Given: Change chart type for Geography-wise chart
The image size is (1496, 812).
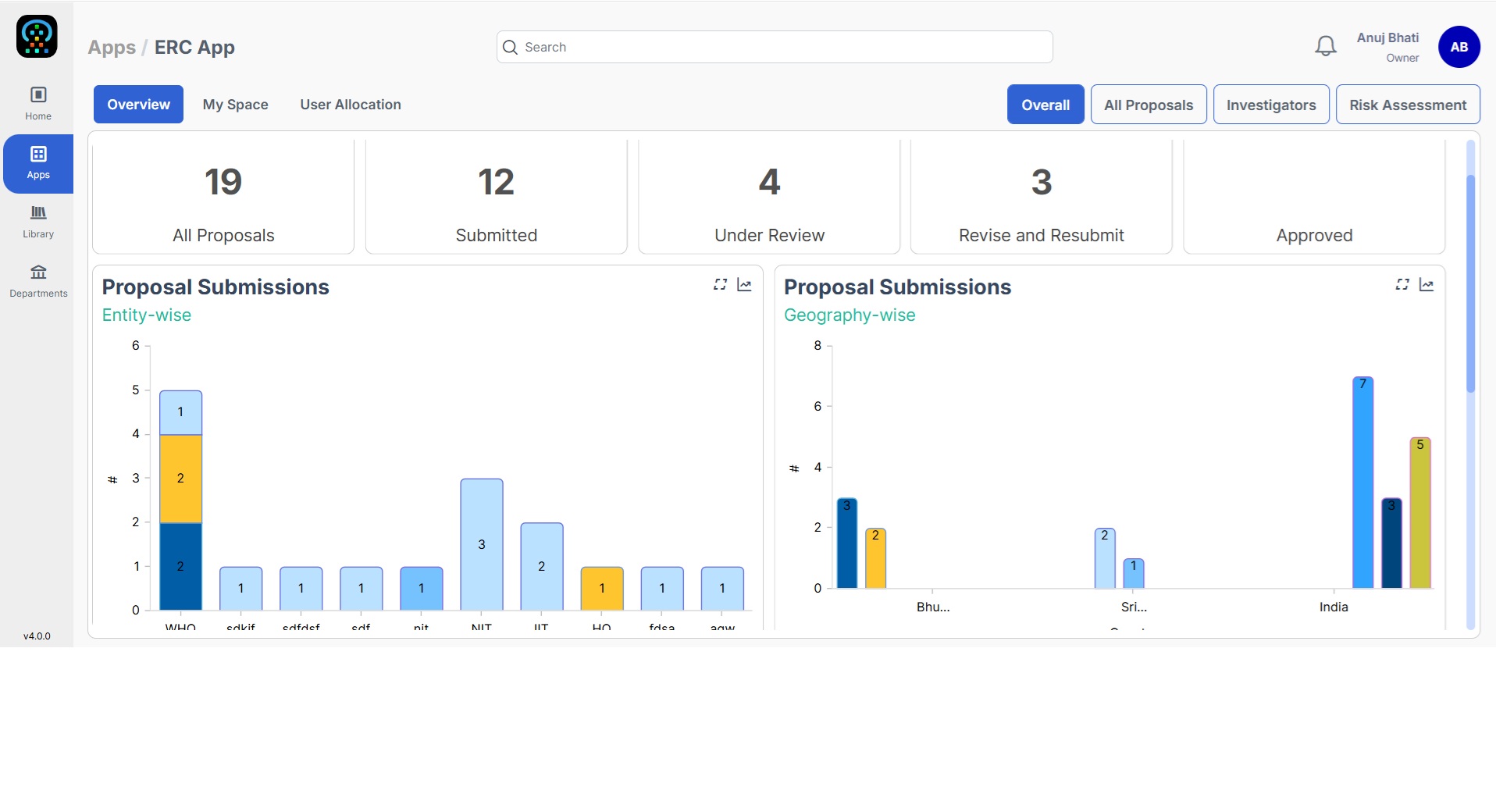Looking at the screenshot, I should point(1427,285).
